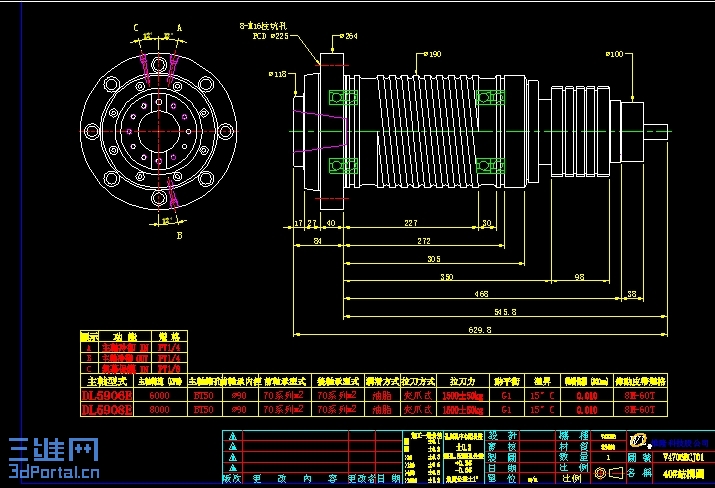Click PT1/4 in port row A
Image resolution: width=715 pixels, height=488 pixels.
[169, 348]
